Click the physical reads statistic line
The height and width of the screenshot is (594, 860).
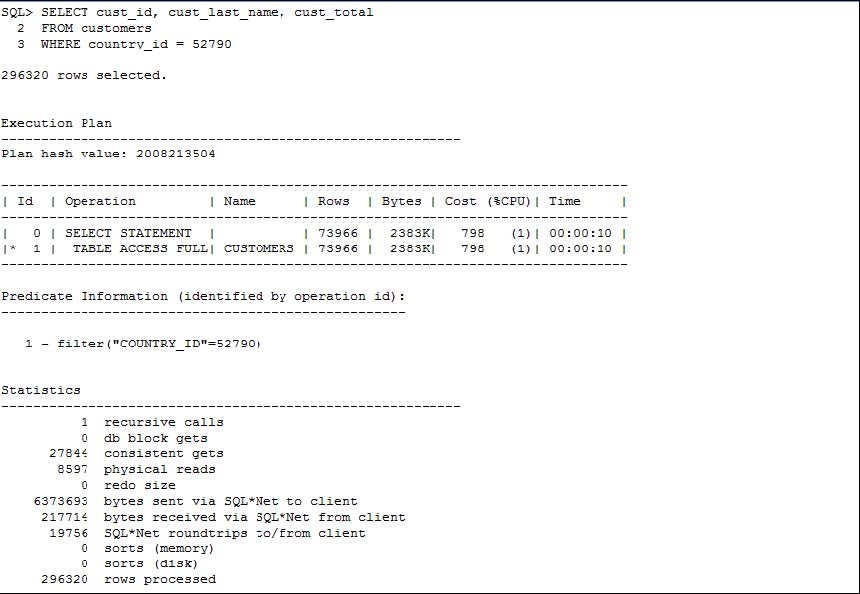point(136,469)
